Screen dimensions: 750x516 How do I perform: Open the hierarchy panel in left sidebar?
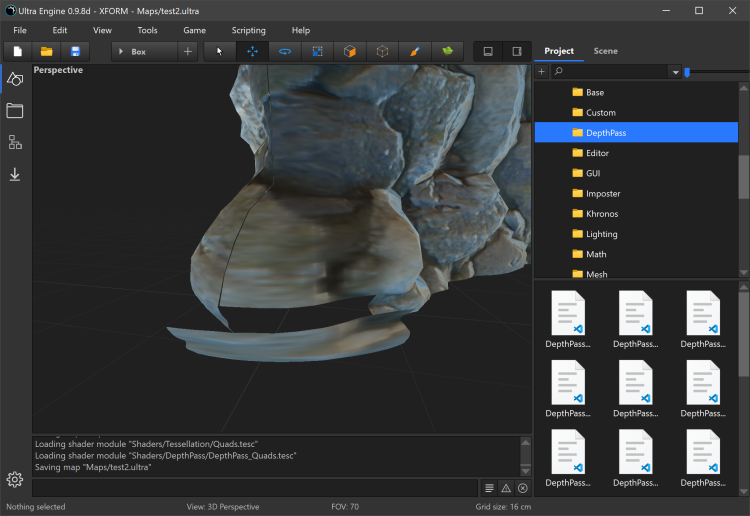15,142
